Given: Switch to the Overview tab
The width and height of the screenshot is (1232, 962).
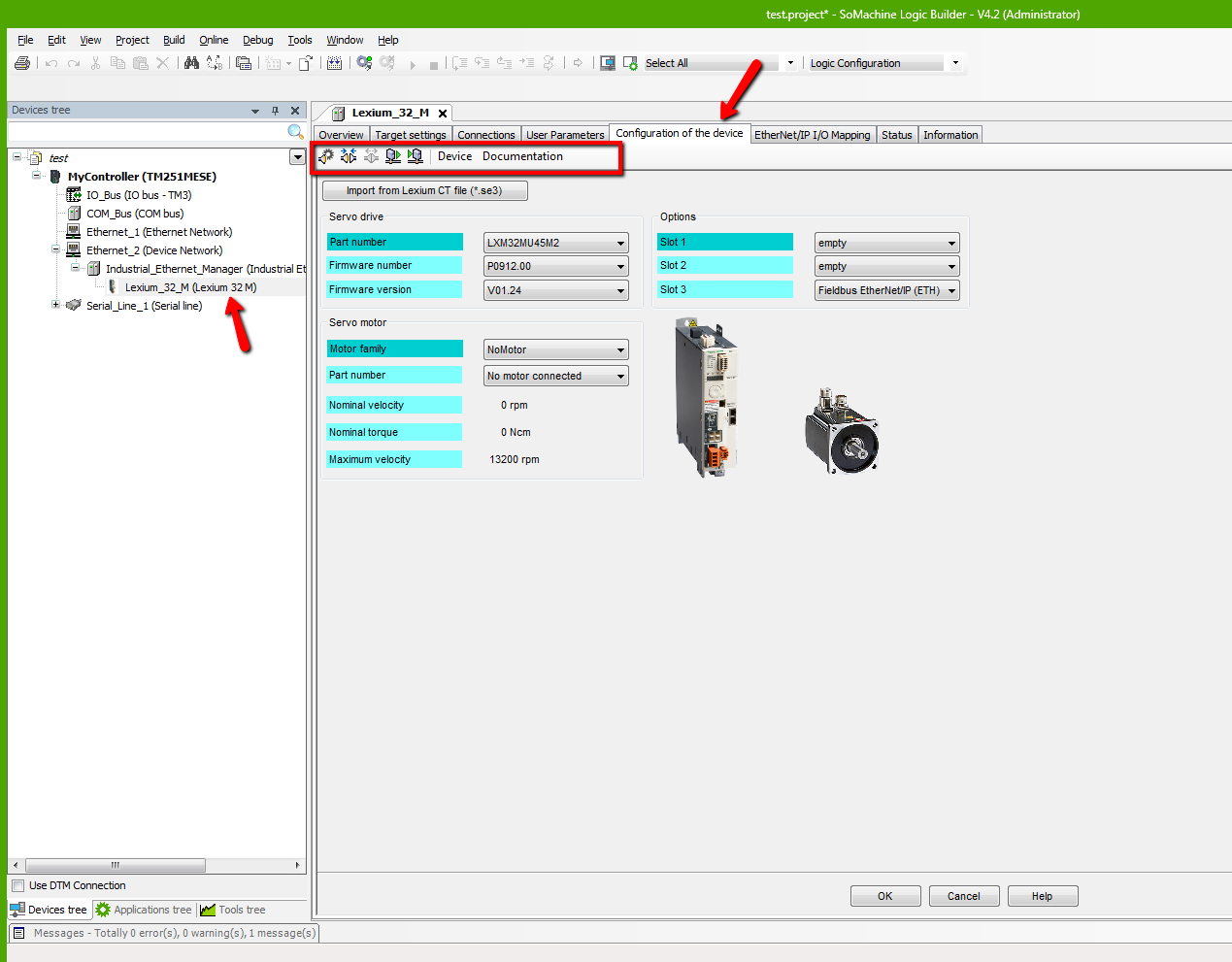Looking at the screenshot, I should [x=341, y=135].
